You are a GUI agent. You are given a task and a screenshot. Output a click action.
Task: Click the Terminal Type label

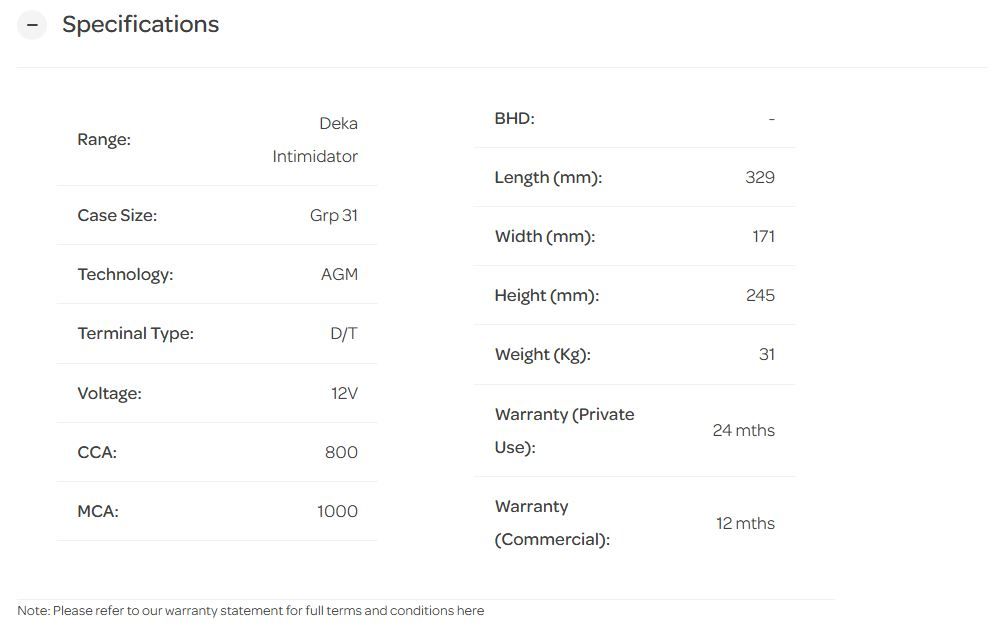135,333
